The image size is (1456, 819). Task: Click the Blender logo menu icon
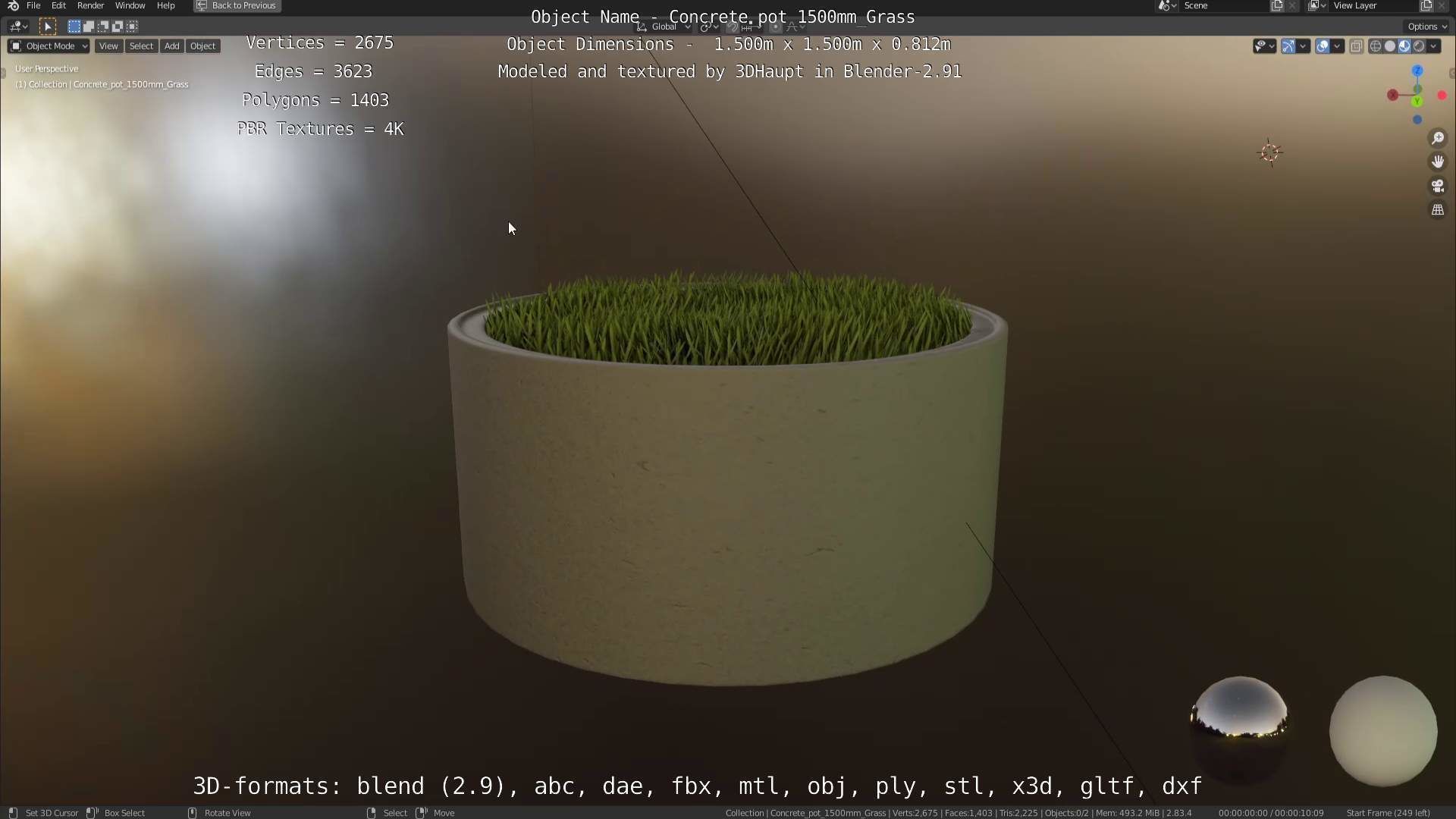[12, 5]
